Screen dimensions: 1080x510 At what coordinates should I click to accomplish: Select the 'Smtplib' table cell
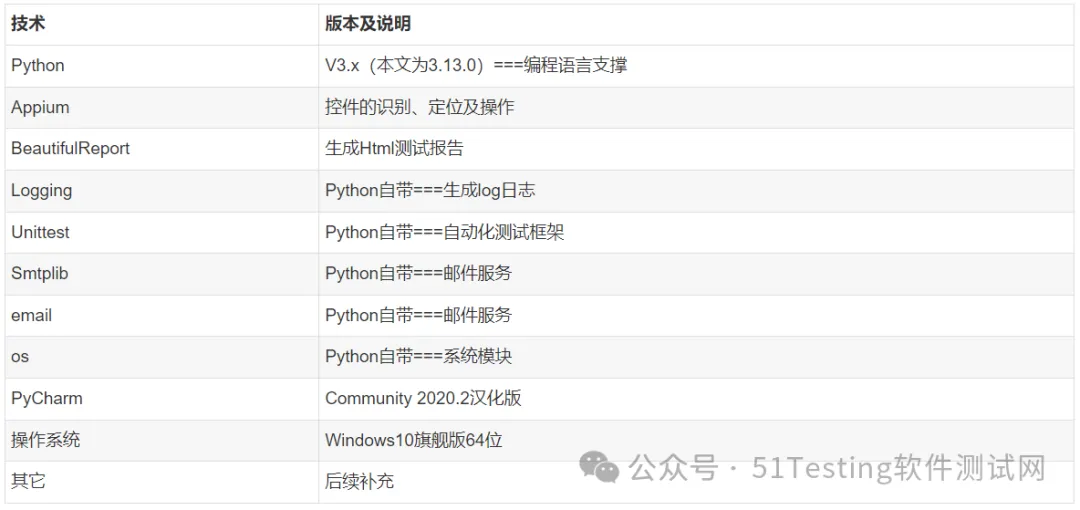pyautogui.click(x=161, y=274)
